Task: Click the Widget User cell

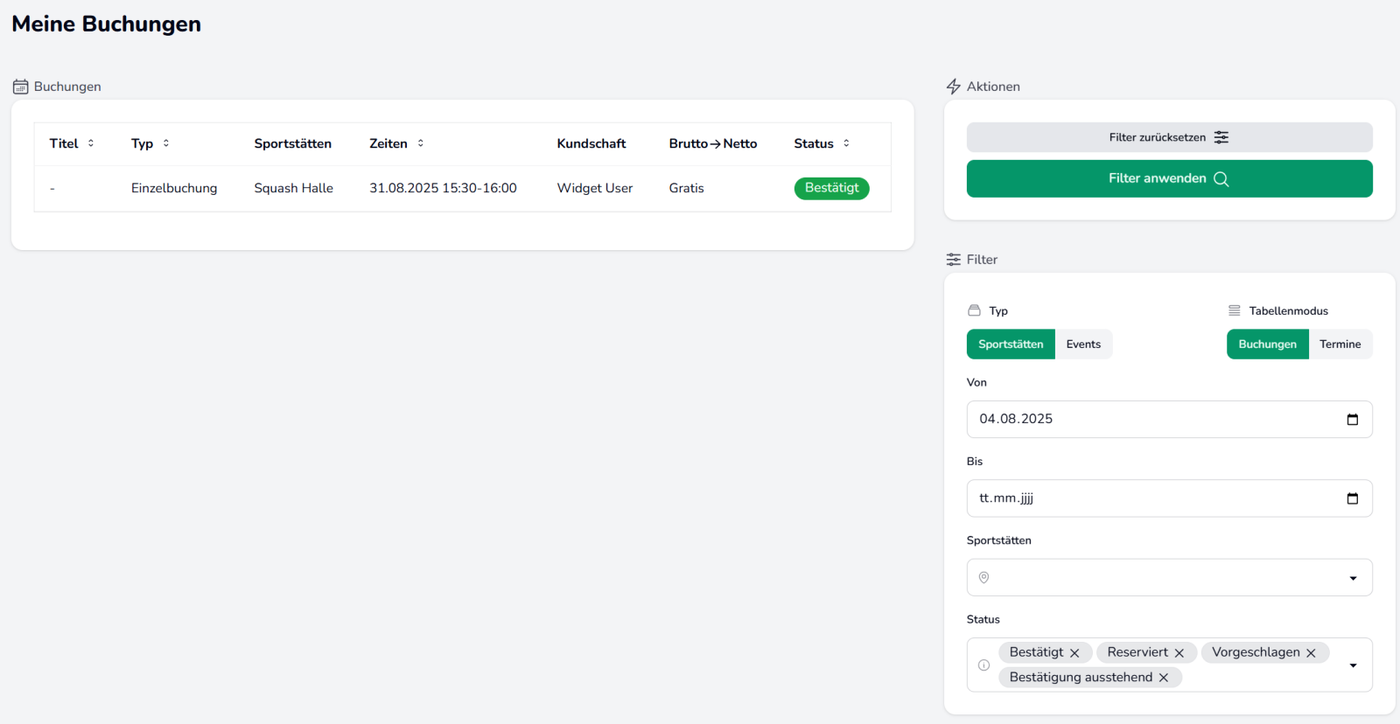Action: point(595,188)
